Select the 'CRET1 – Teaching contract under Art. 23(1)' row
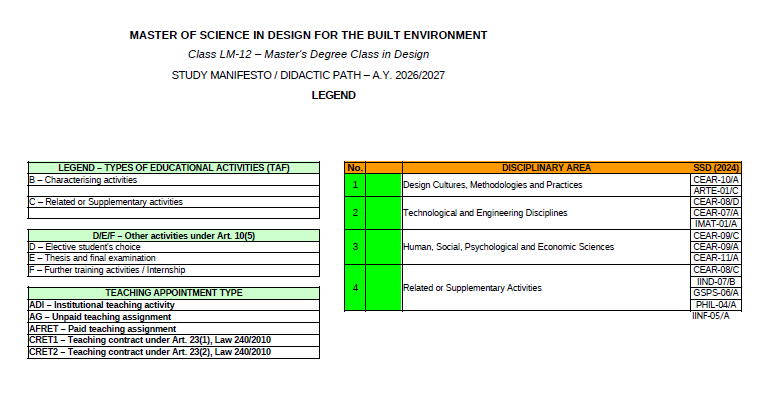This screenshot has width=776, height=395. click(174, 340)
